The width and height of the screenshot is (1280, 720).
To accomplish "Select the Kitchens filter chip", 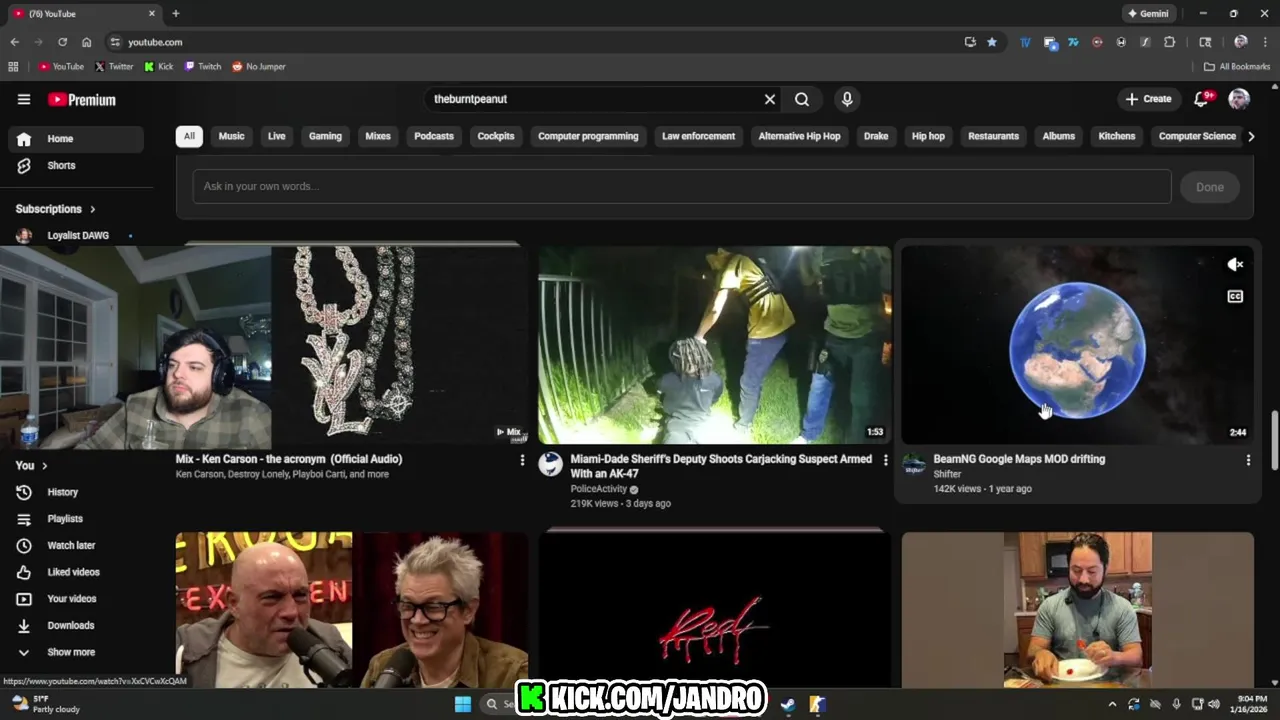I will [x=1117, y=136].
